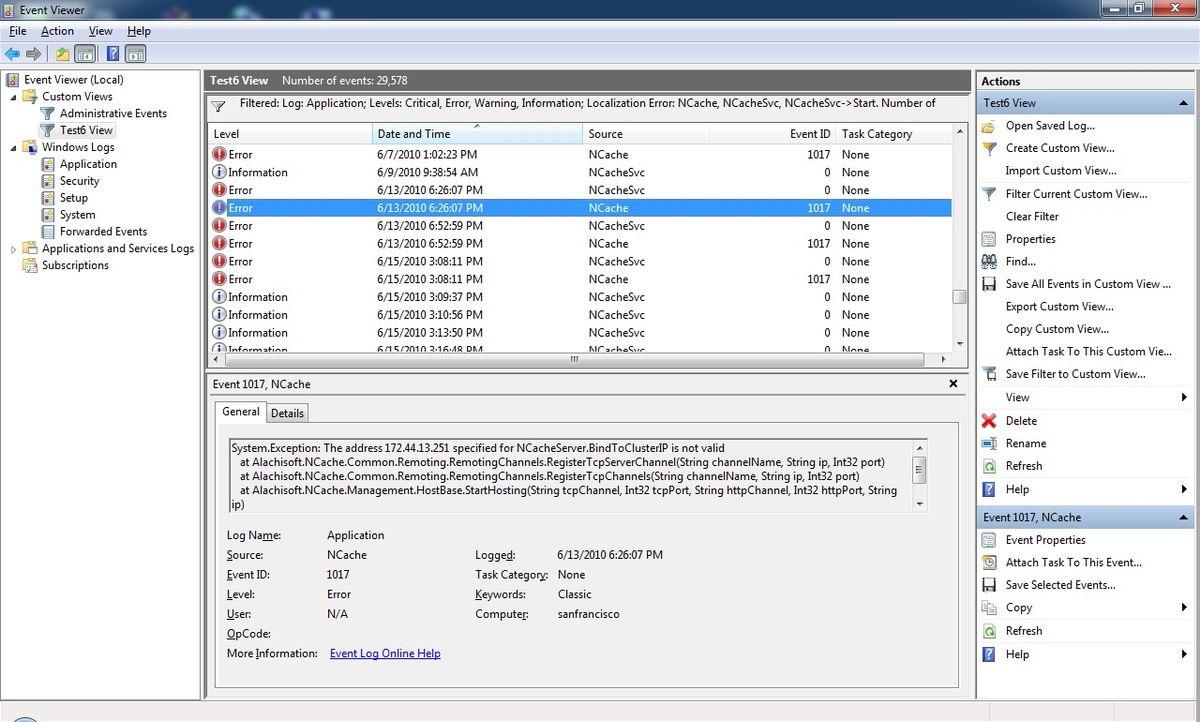Select the Error event at 6/7/2010 1:02:23 PM
Screen dimensions: 1200x722
tap(580, 155)
